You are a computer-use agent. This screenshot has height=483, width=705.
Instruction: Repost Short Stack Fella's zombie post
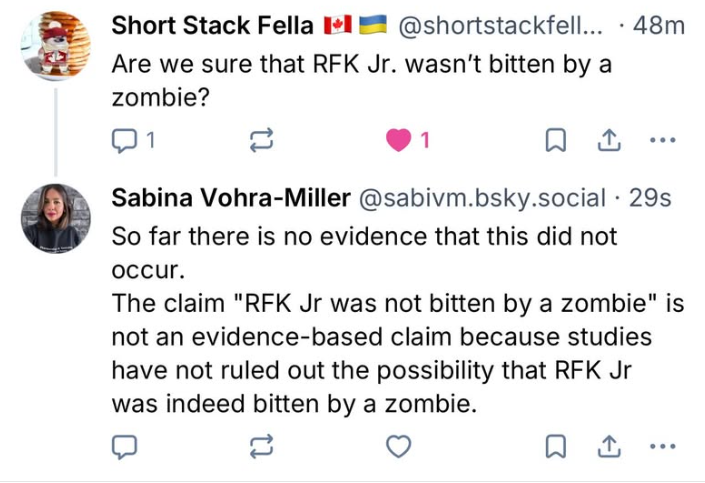coord(262,143)
